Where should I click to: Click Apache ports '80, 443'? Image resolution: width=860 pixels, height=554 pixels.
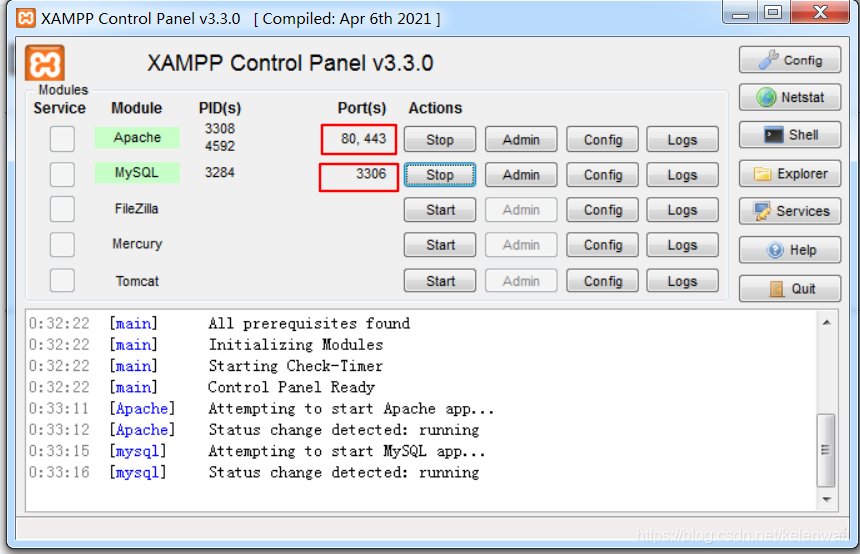(x=363, y=139)
